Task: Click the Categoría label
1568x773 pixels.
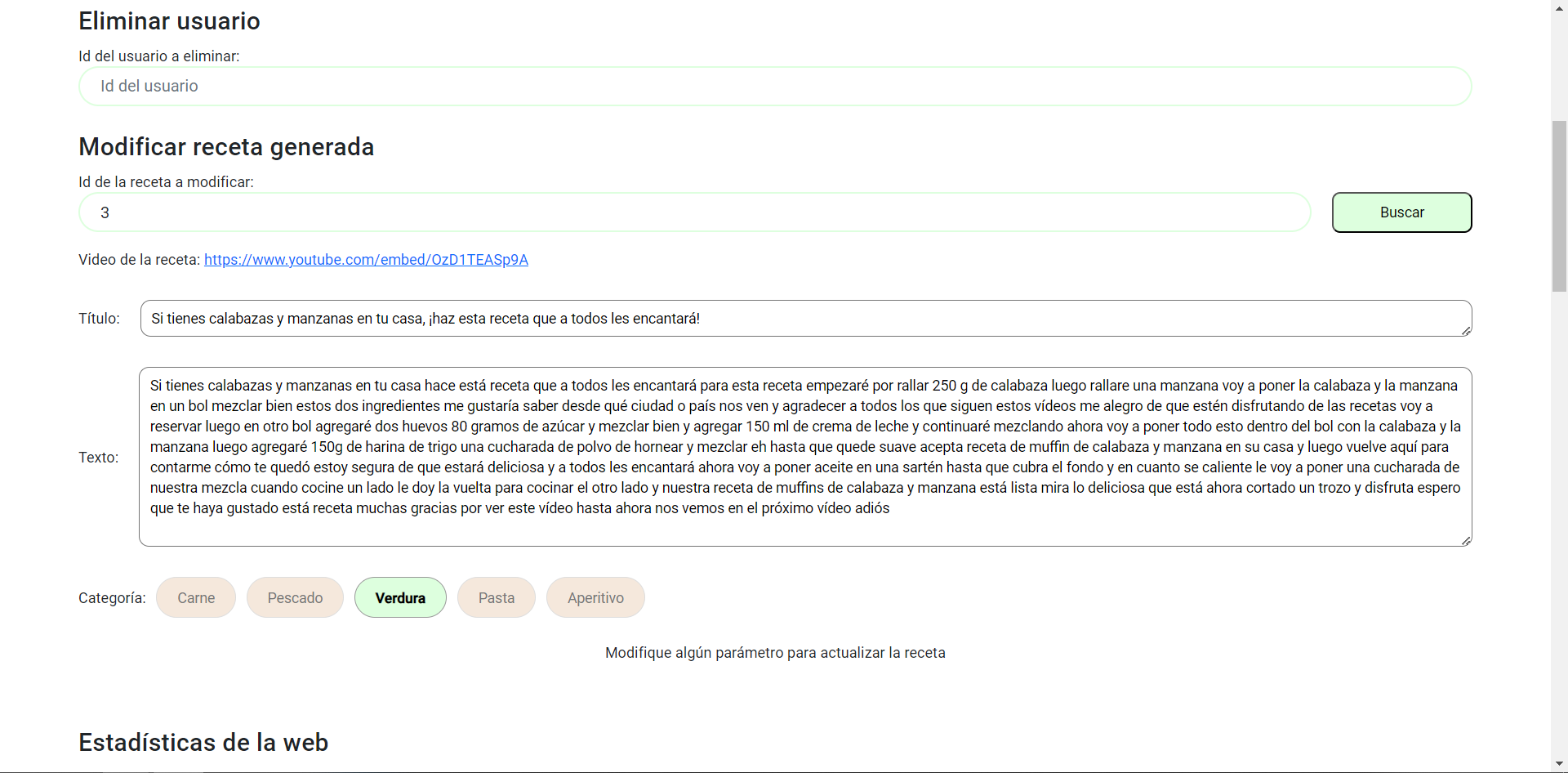Action: click(112, 598)
